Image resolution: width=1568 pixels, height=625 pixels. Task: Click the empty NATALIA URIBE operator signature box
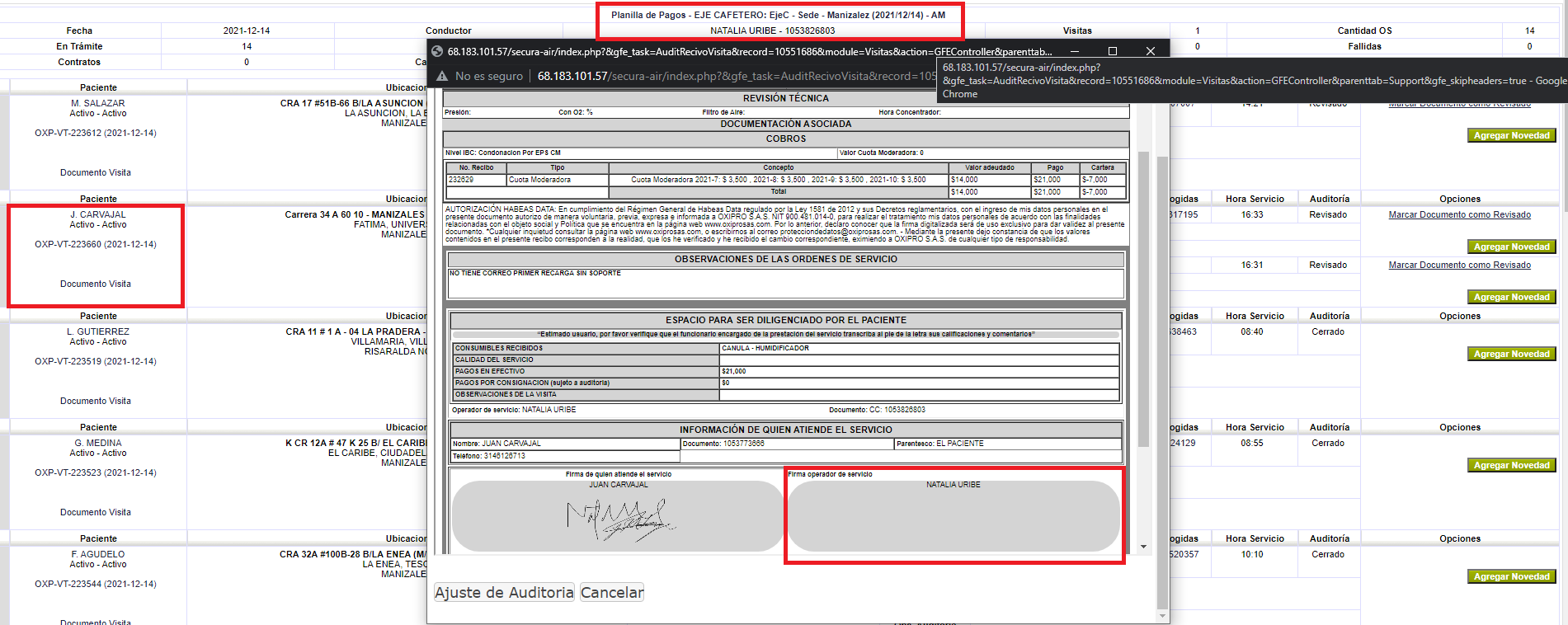click(x=954, y=516)
